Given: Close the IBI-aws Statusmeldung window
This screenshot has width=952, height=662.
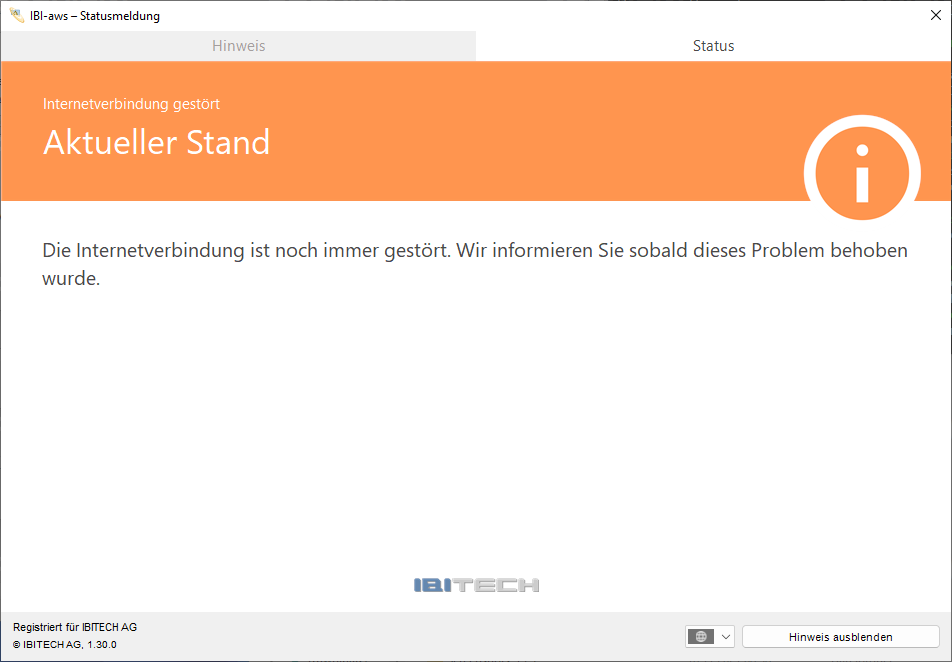Looking at the screenshot, I should coord(936,15).
